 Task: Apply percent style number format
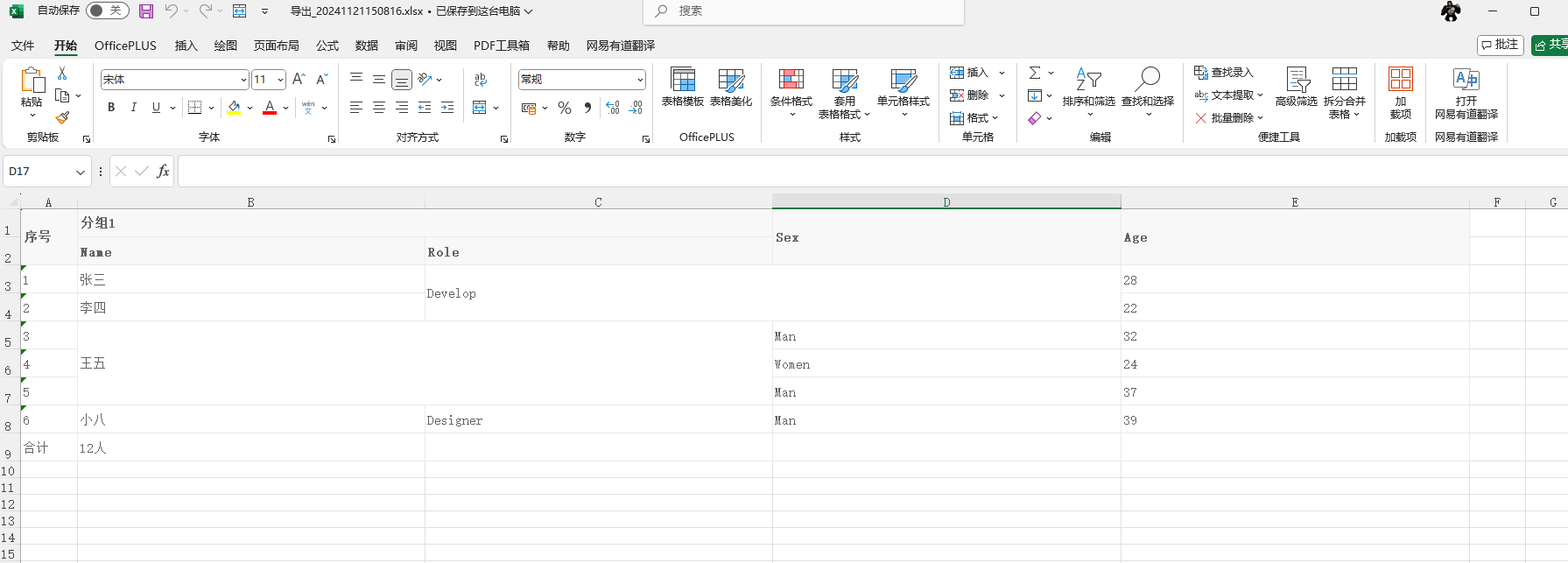(565, 108)
